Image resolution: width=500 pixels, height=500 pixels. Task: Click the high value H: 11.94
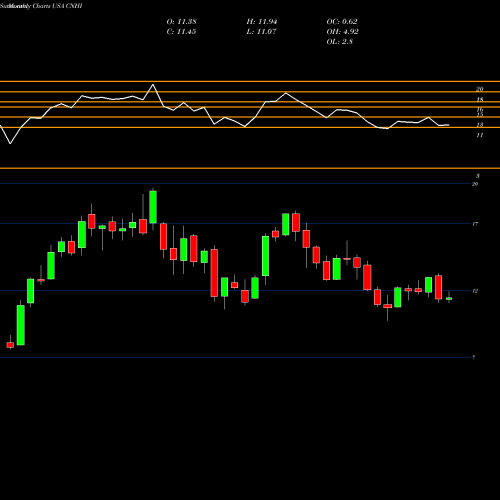tap(262, 22)
